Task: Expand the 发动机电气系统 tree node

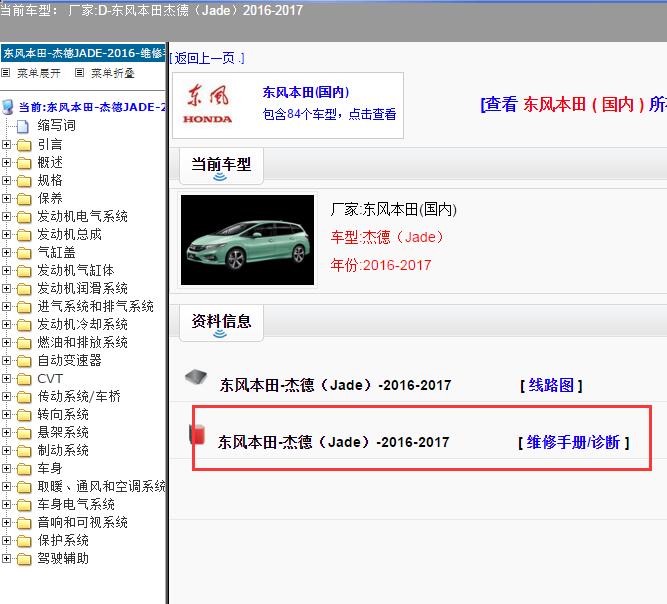Action: [x=6, y=217]
